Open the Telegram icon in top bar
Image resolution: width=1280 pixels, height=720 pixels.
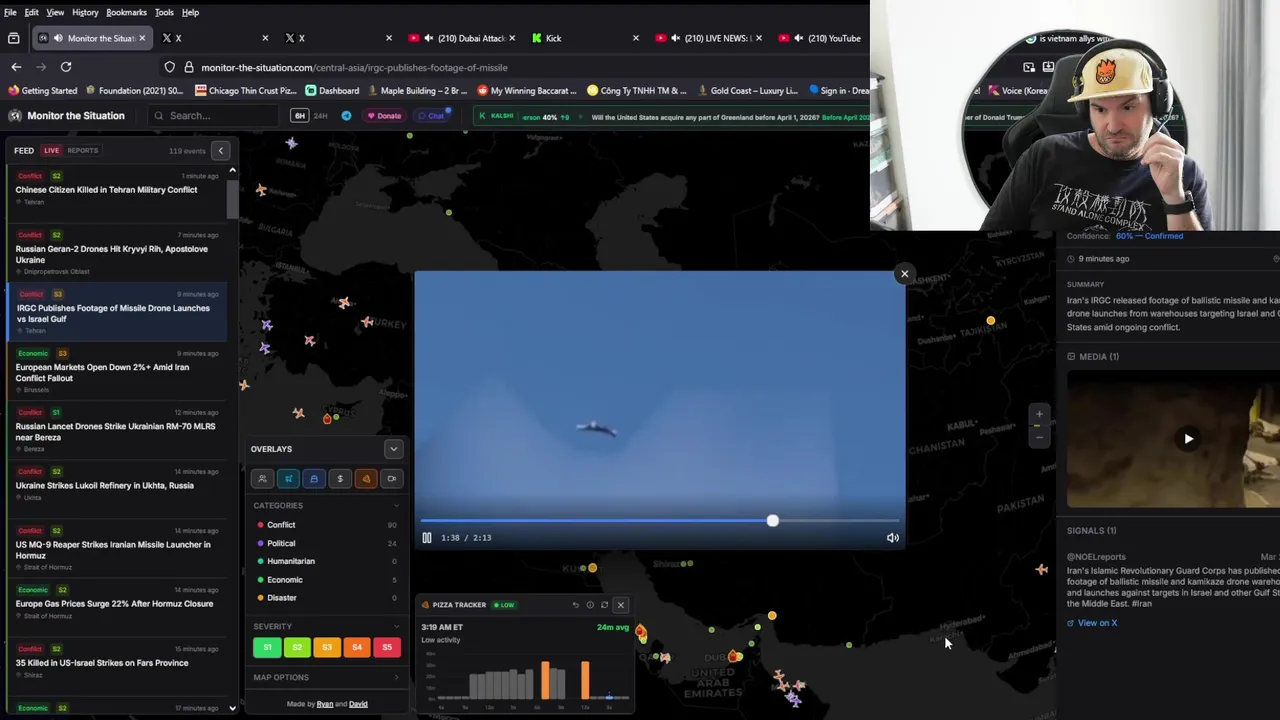(x=346, y=116)
